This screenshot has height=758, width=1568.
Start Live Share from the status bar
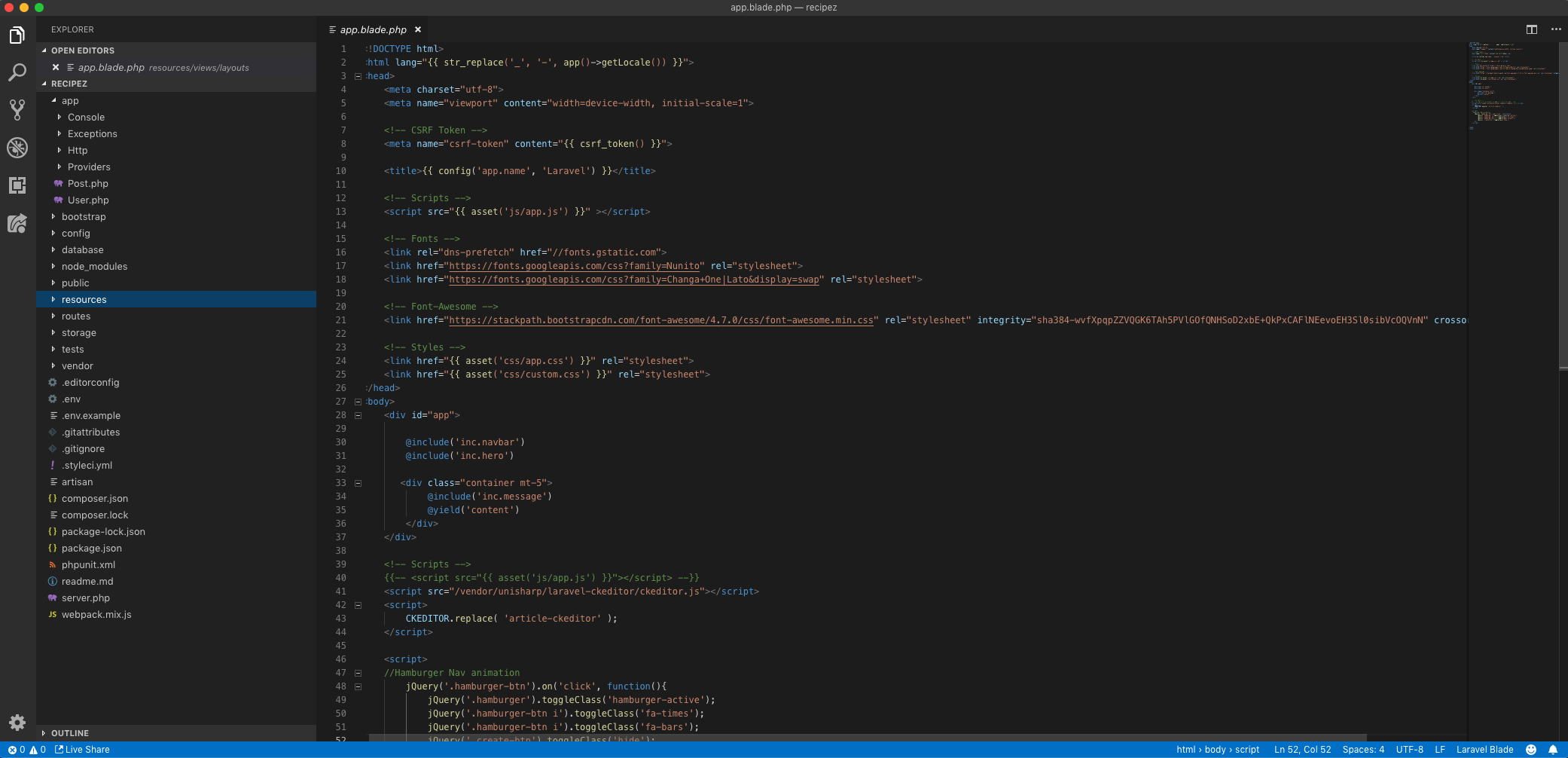[82, 750]
